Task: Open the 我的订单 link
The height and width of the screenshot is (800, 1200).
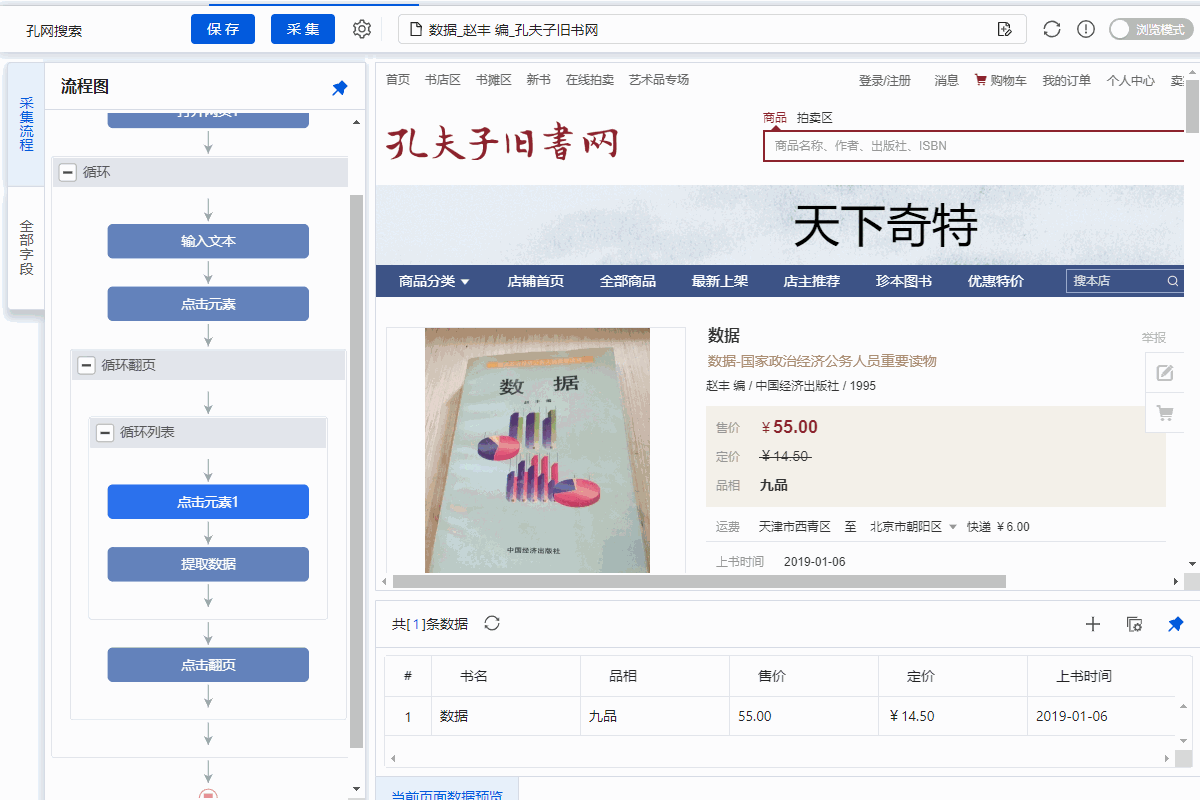Action: (1067, 81)
